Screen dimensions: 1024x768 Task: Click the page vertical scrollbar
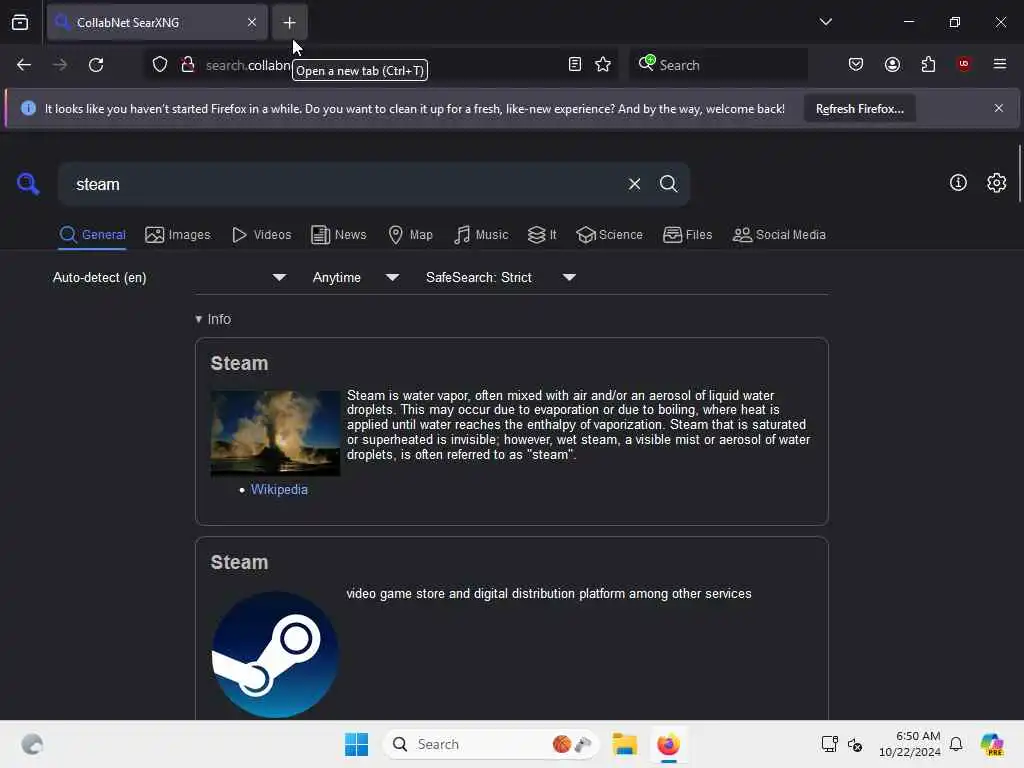point(1019,174)
